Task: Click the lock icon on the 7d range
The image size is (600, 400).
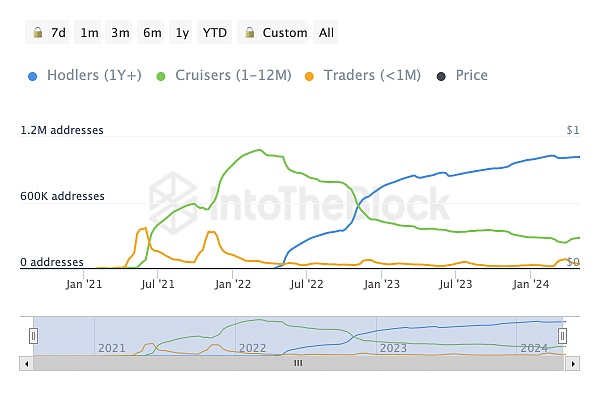Action: (x=37, y=32)
